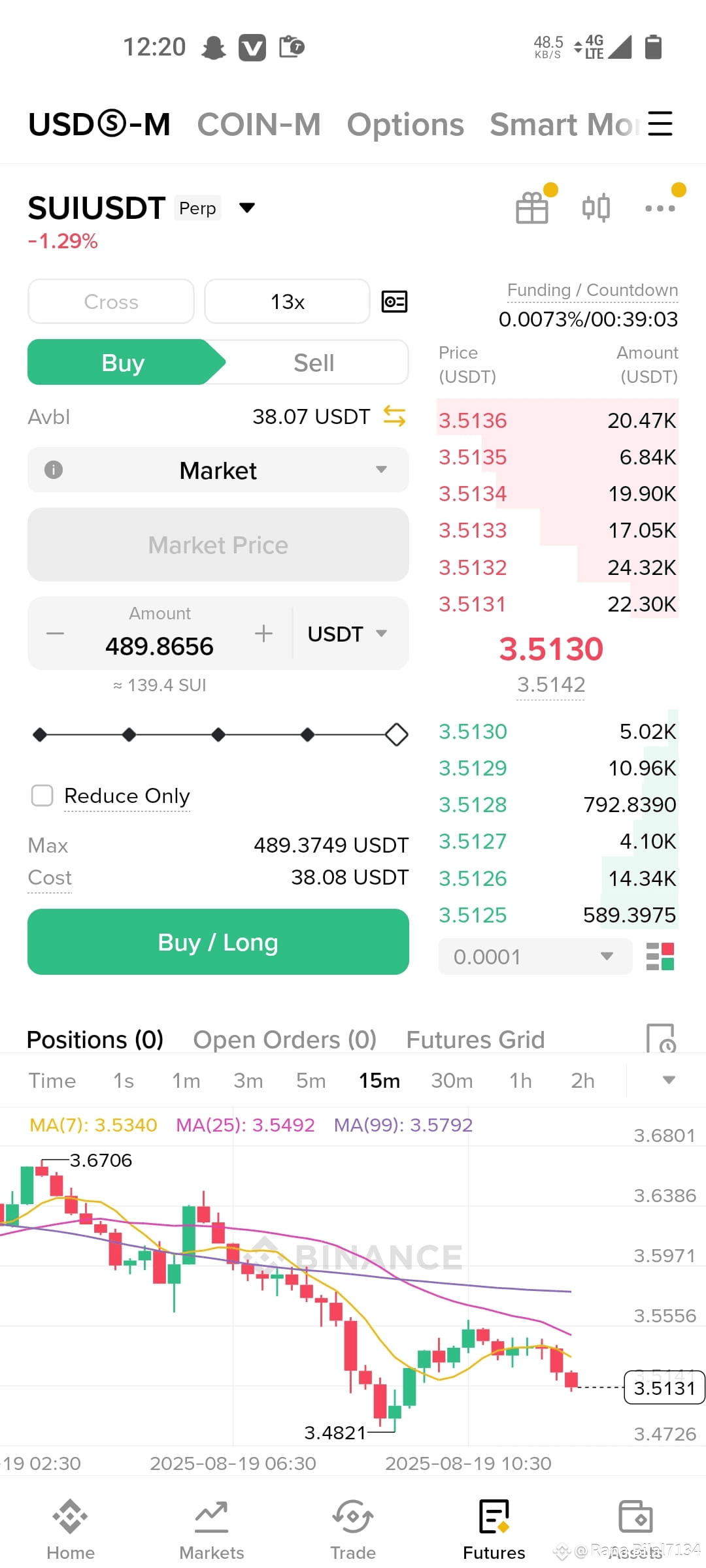Expand the SUIUSDT pair selector arrow
The width and height of the screenshot is (706, 1568).
[x=246, y=208]
